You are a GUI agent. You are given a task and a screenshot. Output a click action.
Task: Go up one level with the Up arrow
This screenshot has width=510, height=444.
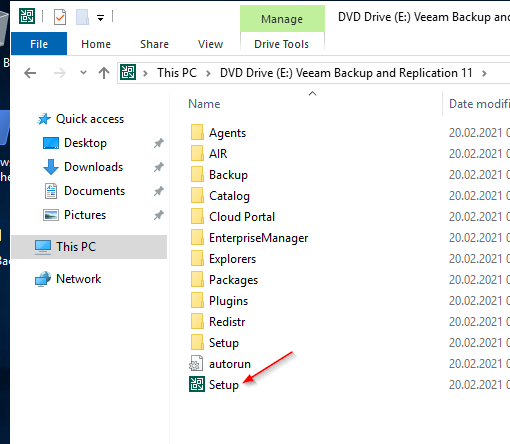click(104, 73)
